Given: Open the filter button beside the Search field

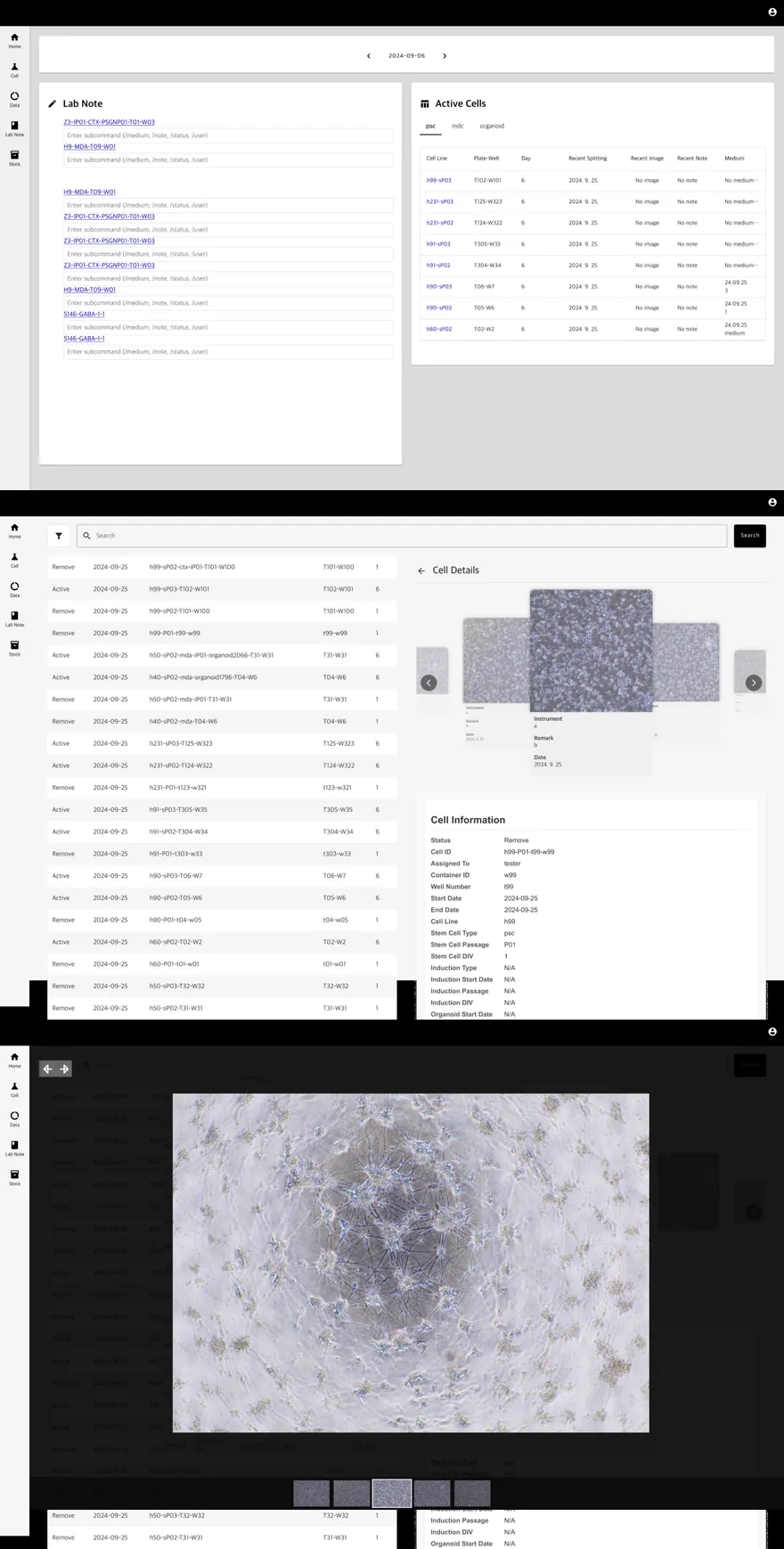Looking at the screenshot, I should coord(59,536).
